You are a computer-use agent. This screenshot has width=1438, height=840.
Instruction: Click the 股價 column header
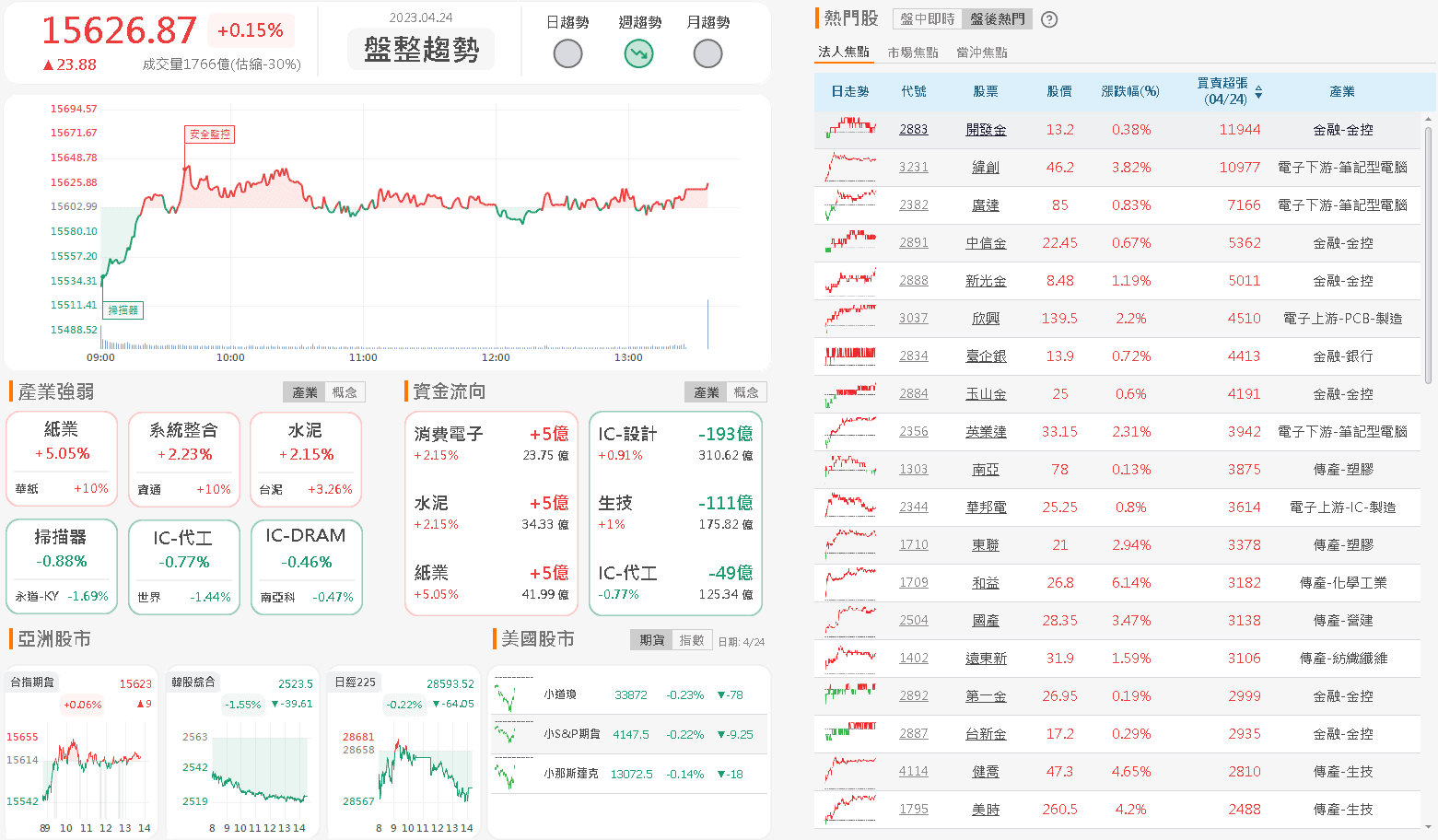tap(1059, 91)
